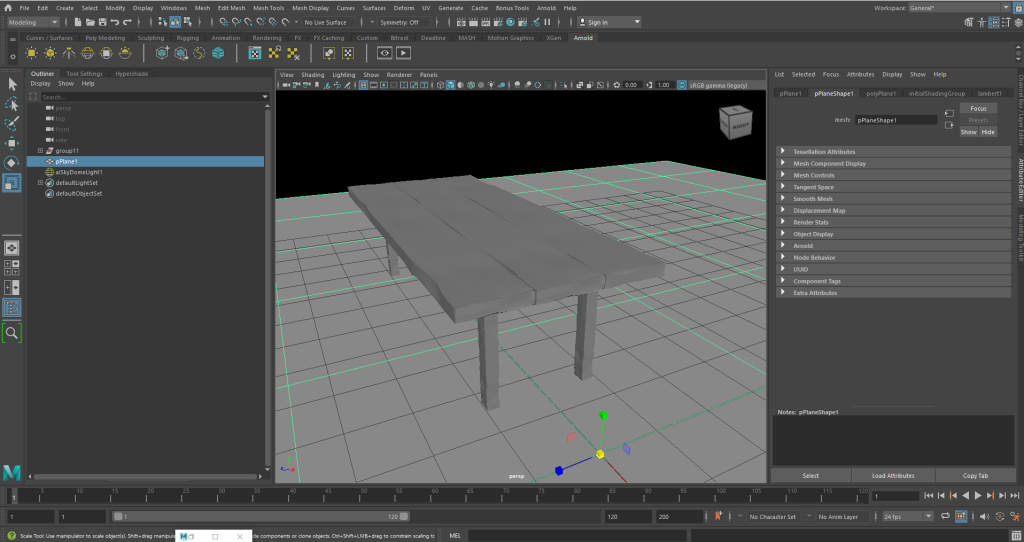Start Arnold render with play icon
1024x542 pixels.
tap(404, 54)
